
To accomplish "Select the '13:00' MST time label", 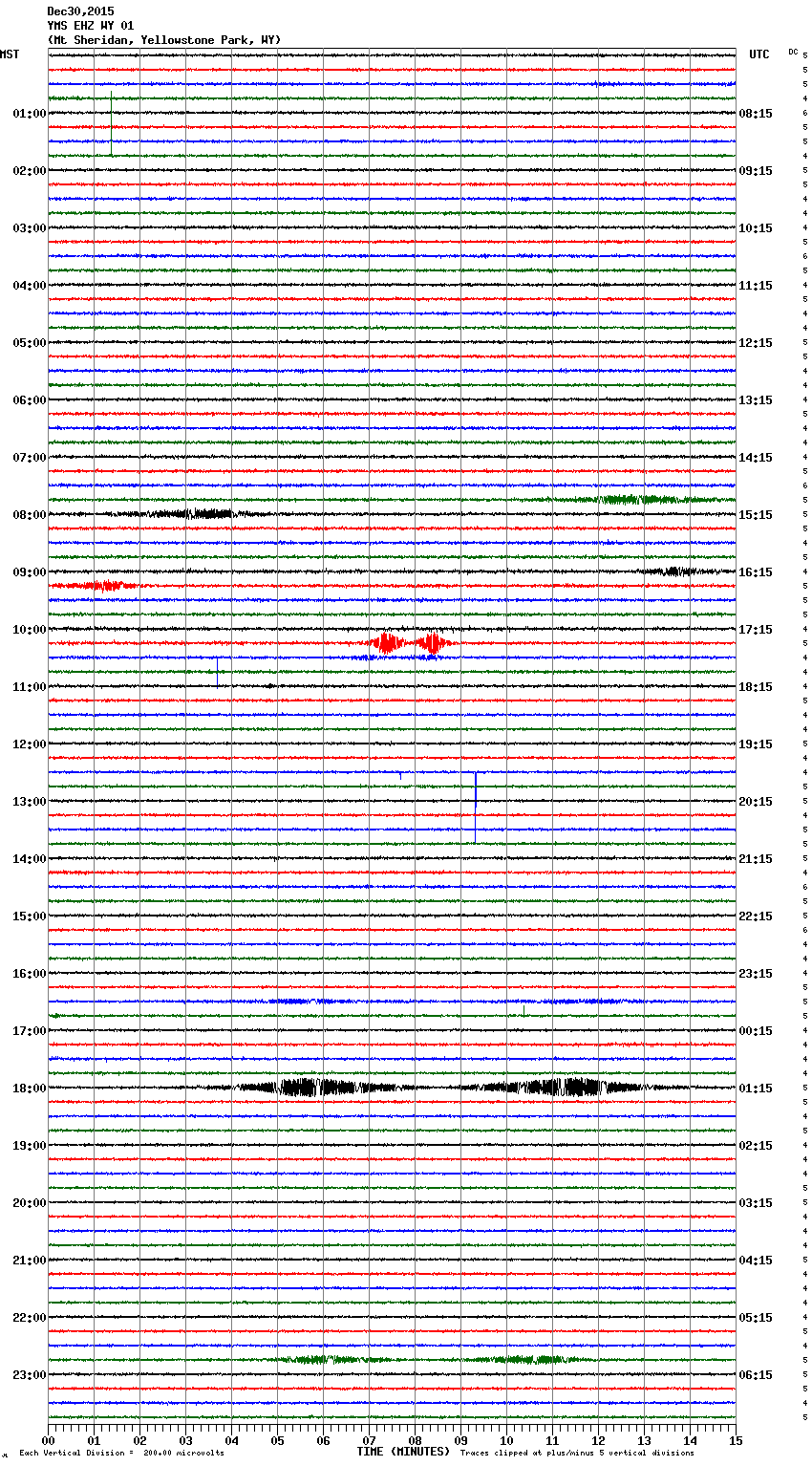I will pyautogui.click(x=30, y=802).
